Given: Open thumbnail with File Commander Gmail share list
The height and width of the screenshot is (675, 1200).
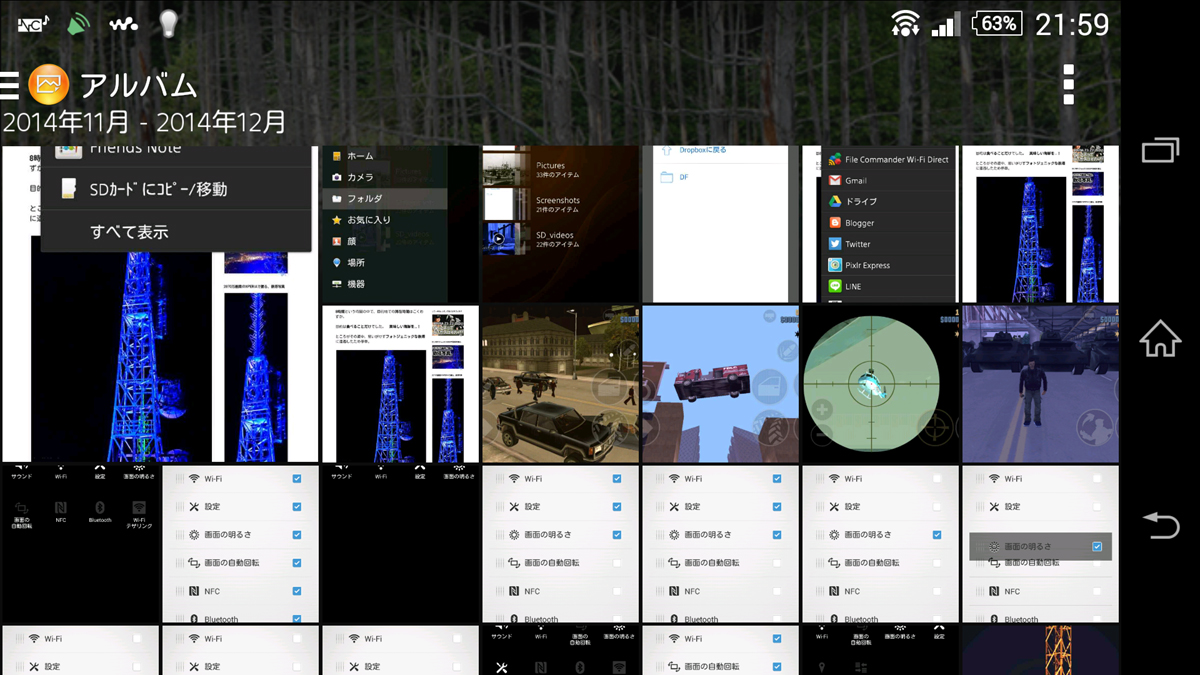Looking at the screenshot, I should point(880,224).
